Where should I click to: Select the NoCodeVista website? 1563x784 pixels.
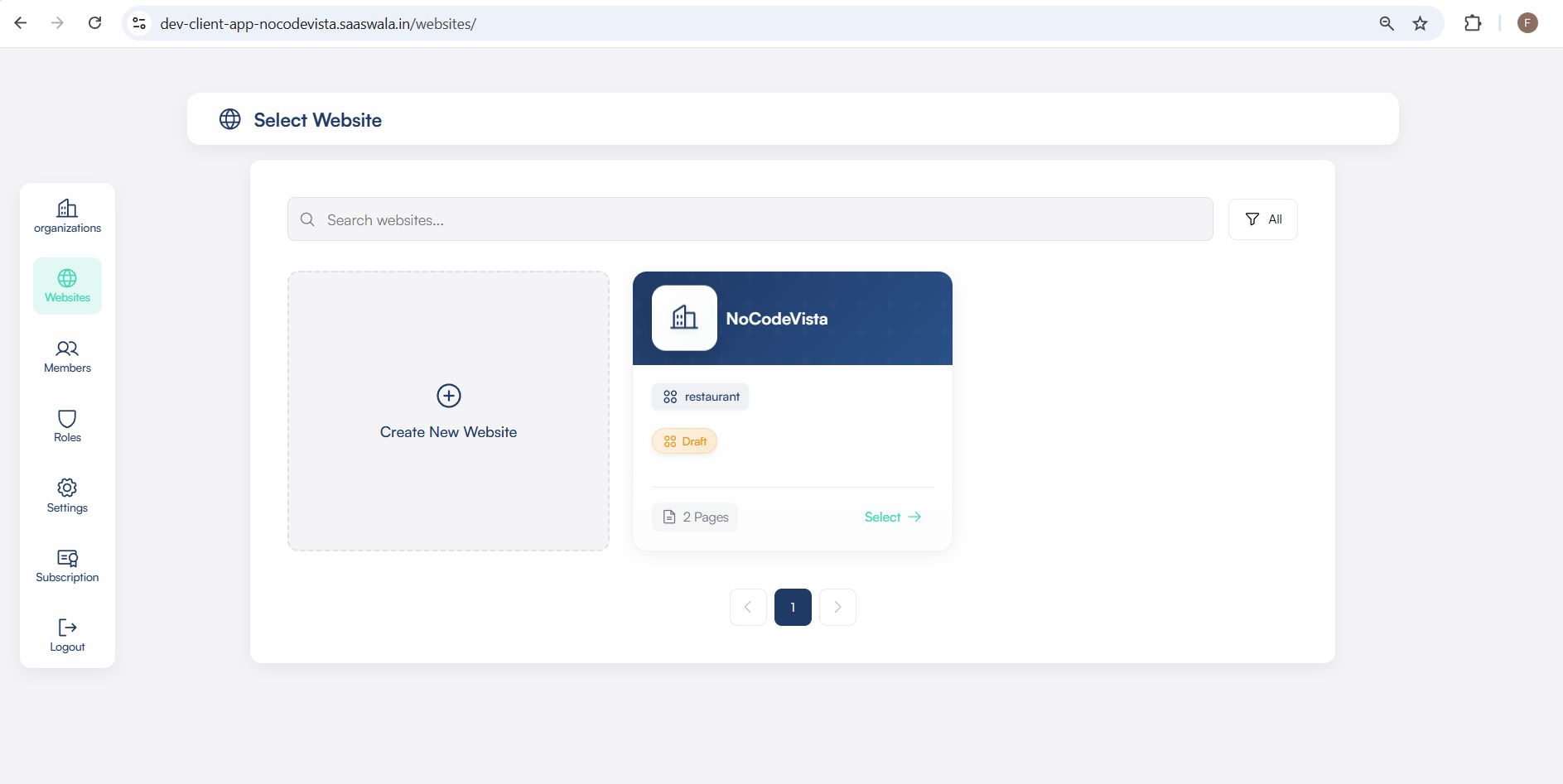point(892,516)
